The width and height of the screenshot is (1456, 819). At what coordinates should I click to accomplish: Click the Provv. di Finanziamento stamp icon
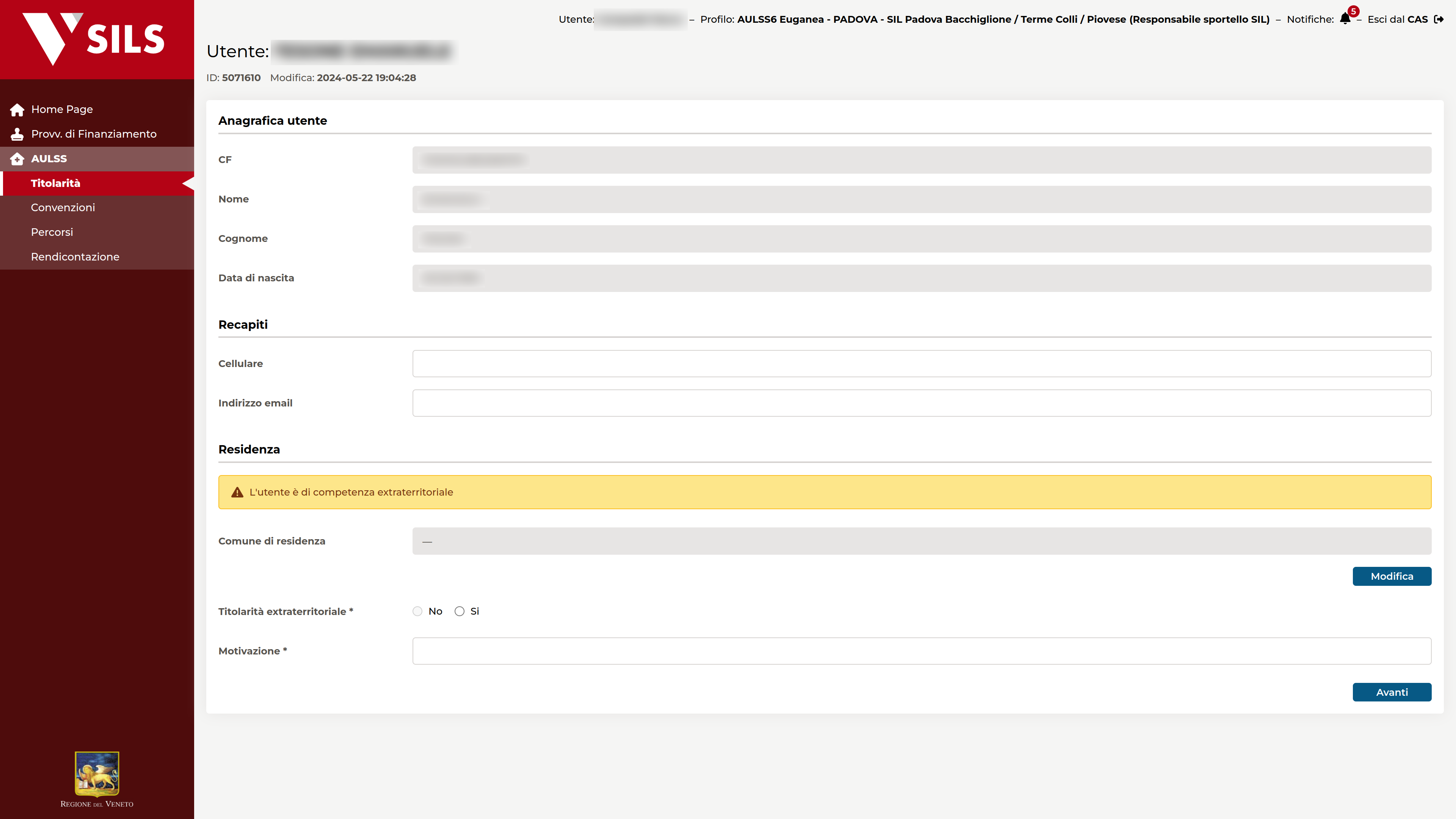click(x=17, y=134)
